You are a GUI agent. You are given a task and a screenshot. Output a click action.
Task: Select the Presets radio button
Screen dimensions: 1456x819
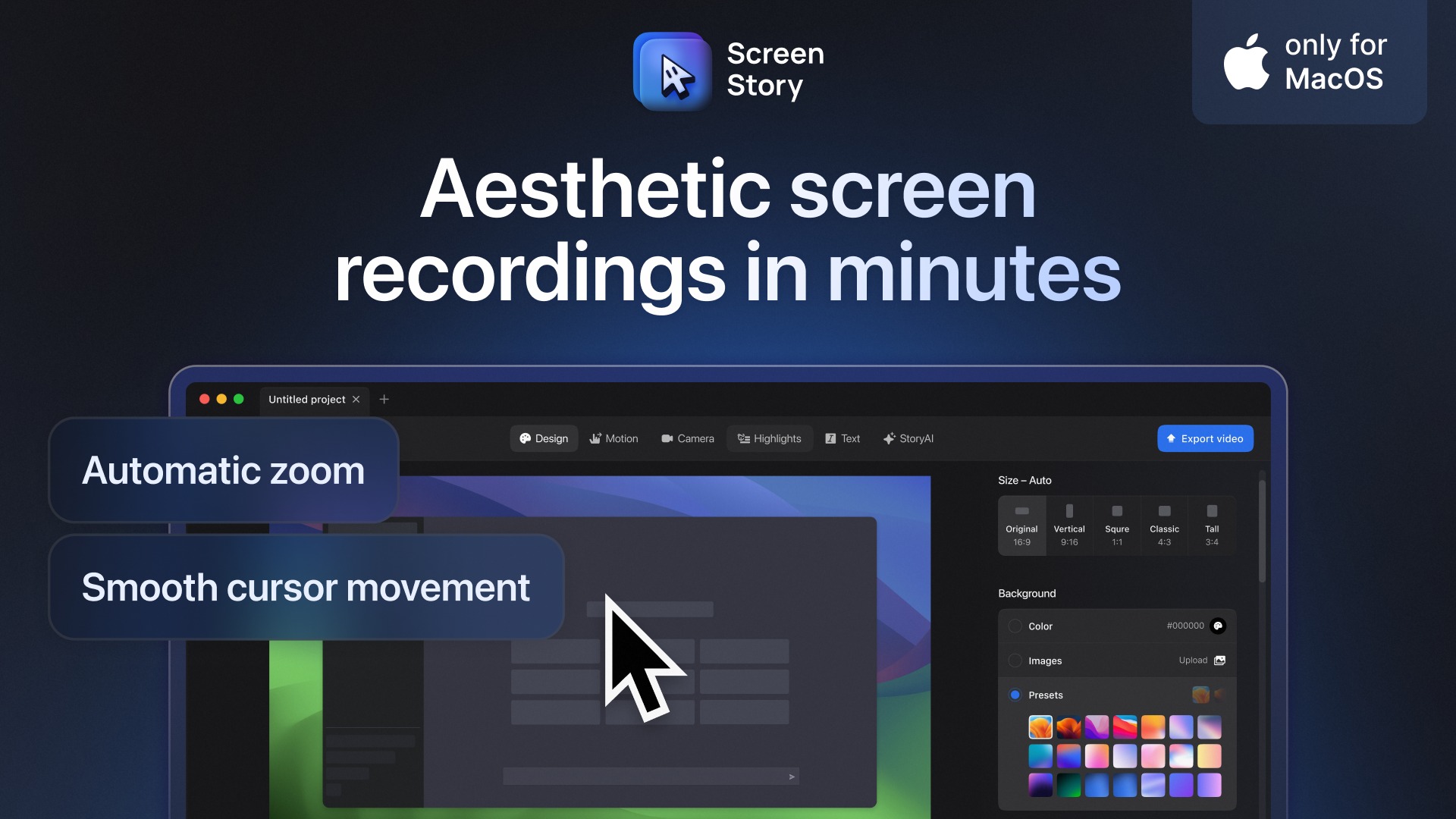[x=1014, y=695]
